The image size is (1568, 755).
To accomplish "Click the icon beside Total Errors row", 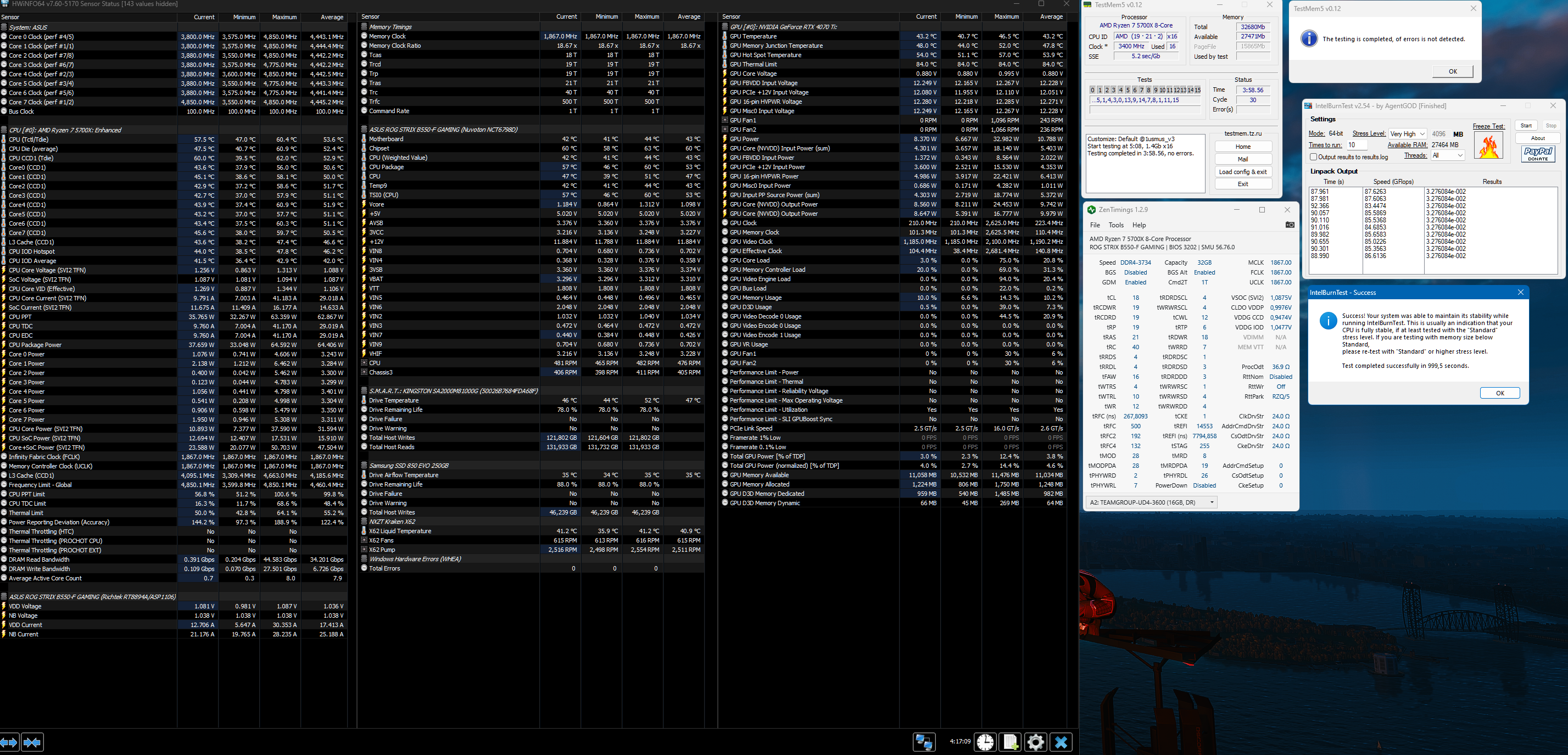I will [364, 568].
